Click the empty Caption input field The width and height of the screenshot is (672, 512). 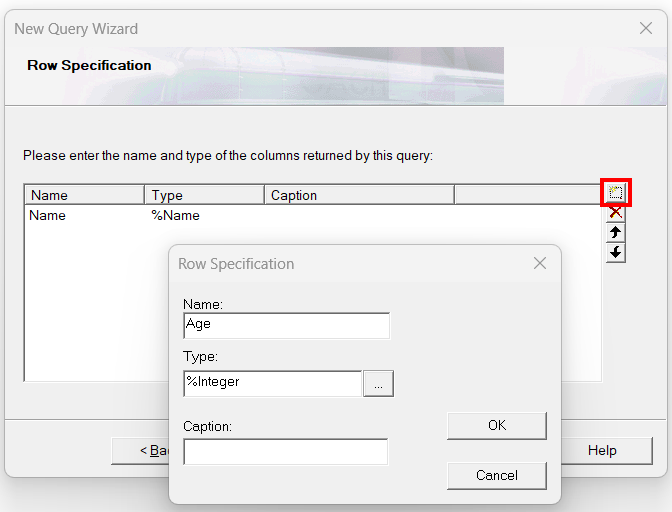click(285, 452)
